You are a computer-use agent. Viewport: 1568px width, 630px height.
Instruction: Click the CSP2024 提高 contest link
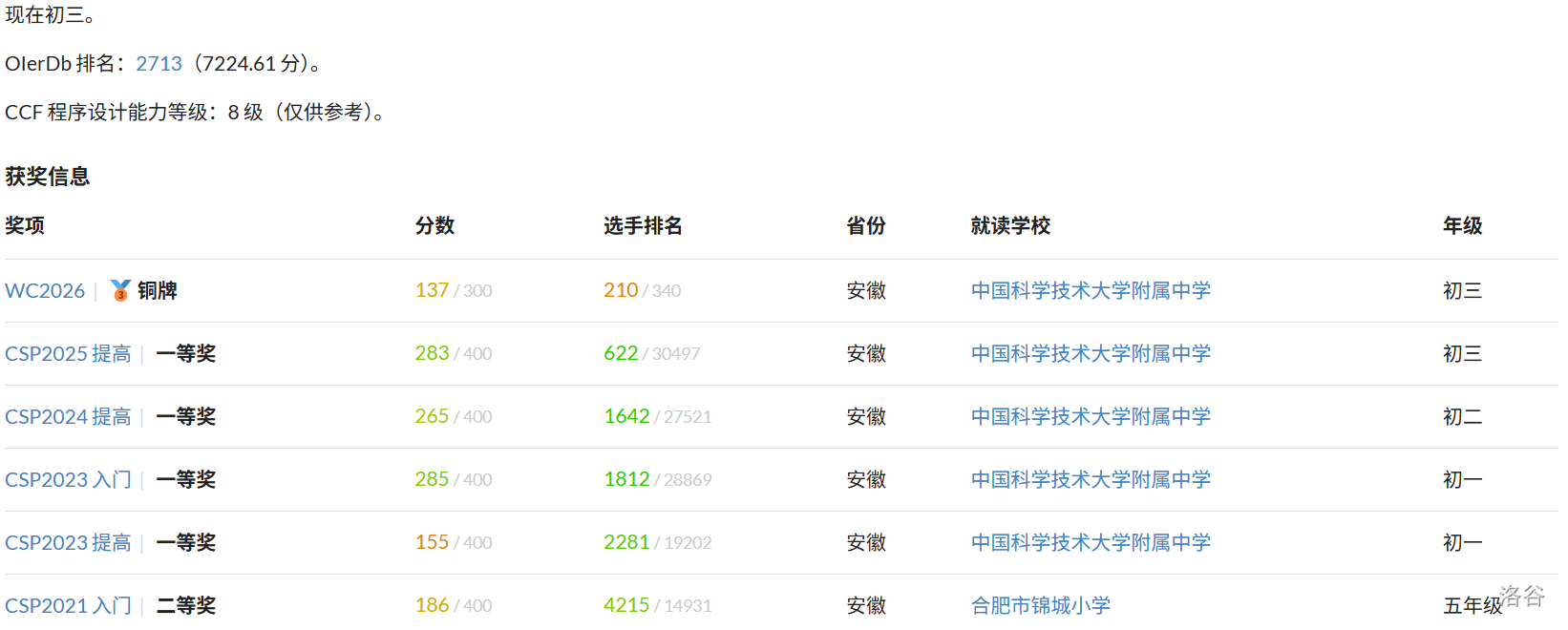[68, 416]
